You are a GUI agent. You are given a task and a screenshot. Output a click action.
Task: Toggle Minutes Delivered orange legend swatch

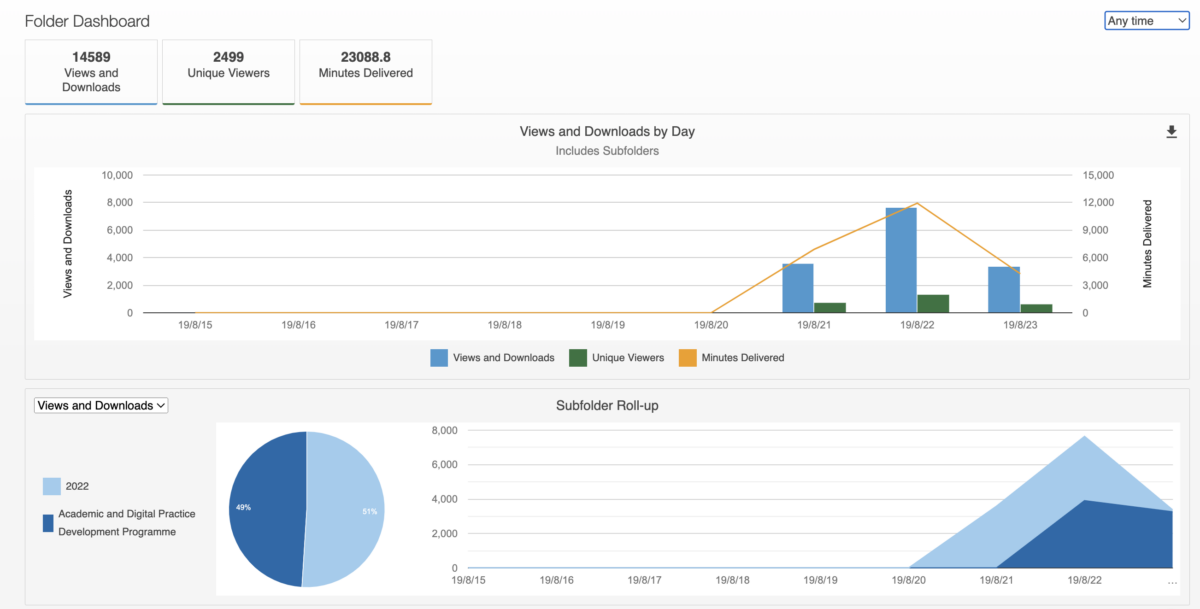click(x=687, y=357)
